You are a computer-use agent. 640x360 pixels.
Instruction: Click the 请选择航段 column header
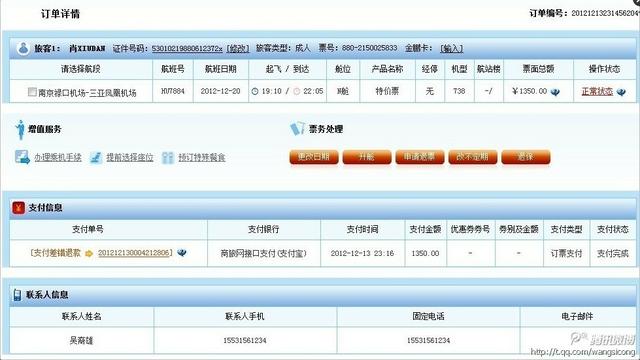80,69
